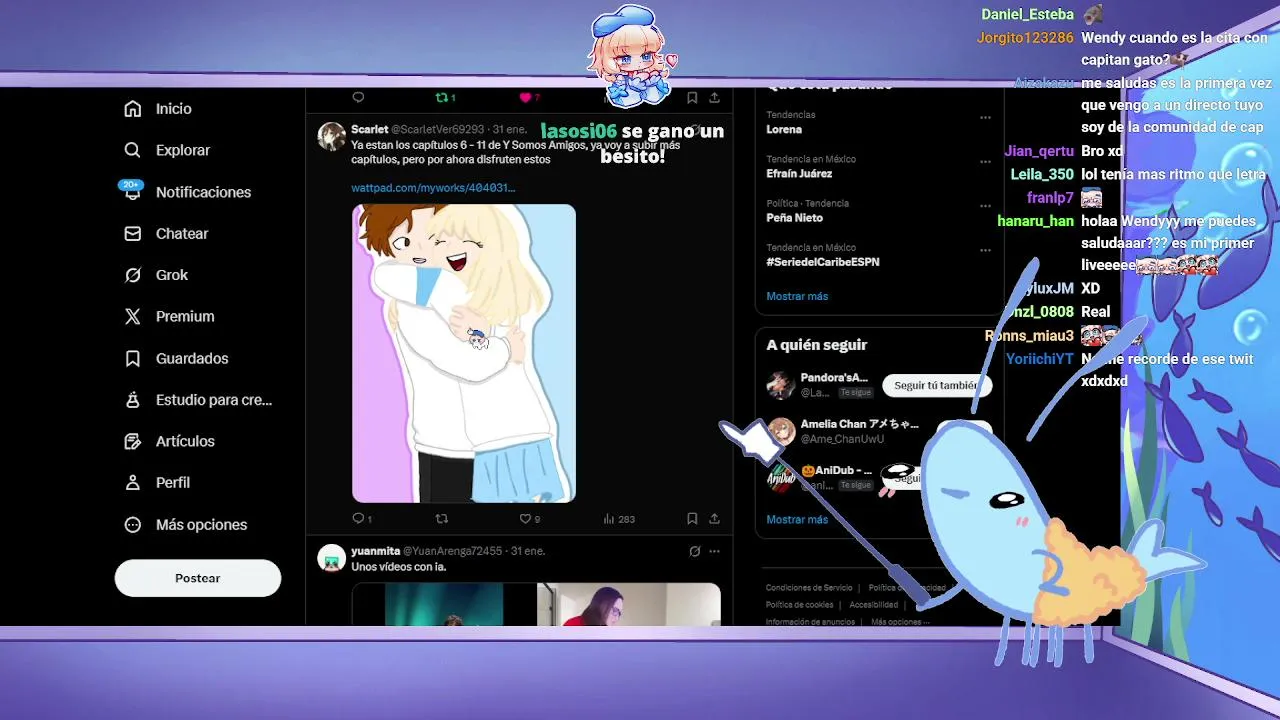Click the Postear button

click(198, 578)
